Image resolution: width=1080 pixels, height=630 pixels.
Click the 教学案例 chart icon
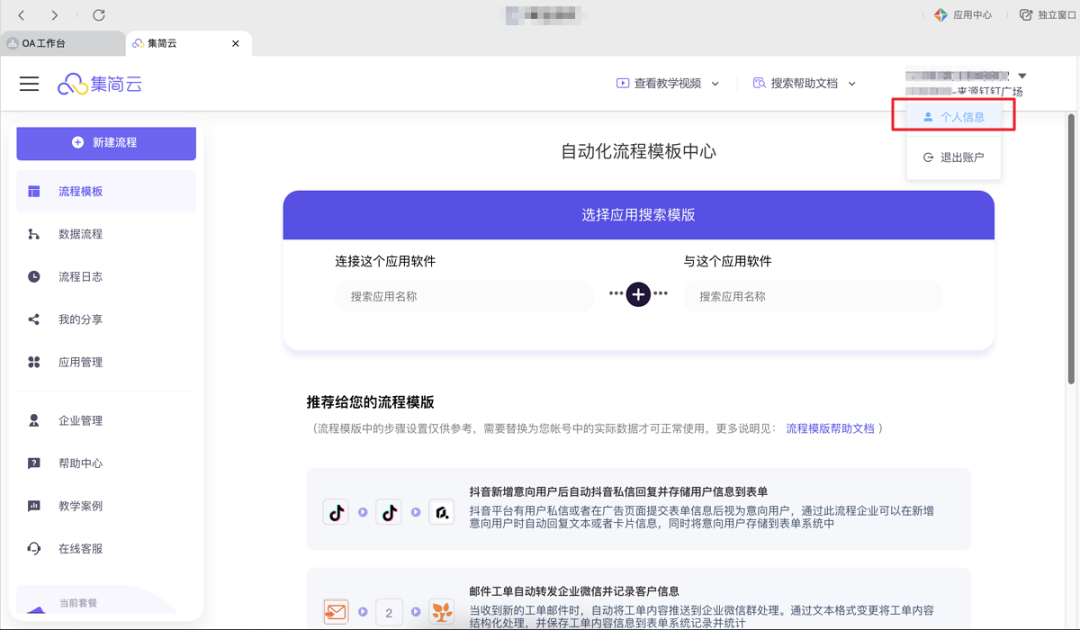tap(34, 506)
